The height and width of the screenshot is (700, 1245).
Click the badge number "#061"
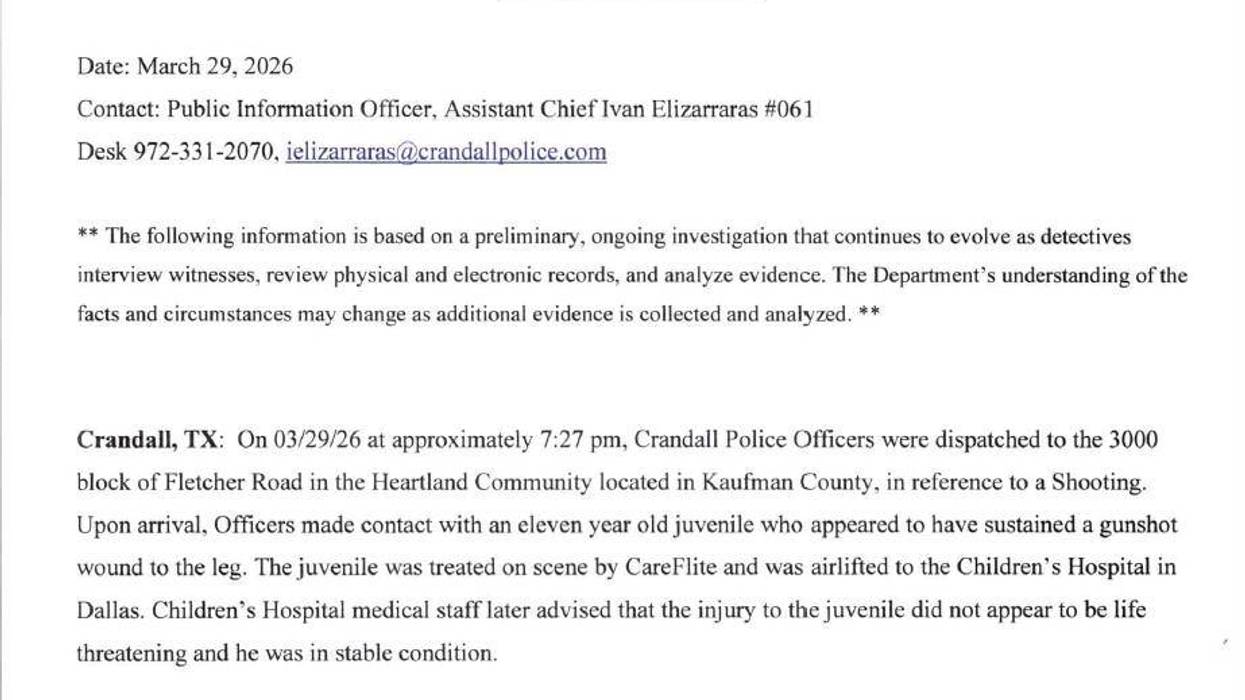[787, 109]
